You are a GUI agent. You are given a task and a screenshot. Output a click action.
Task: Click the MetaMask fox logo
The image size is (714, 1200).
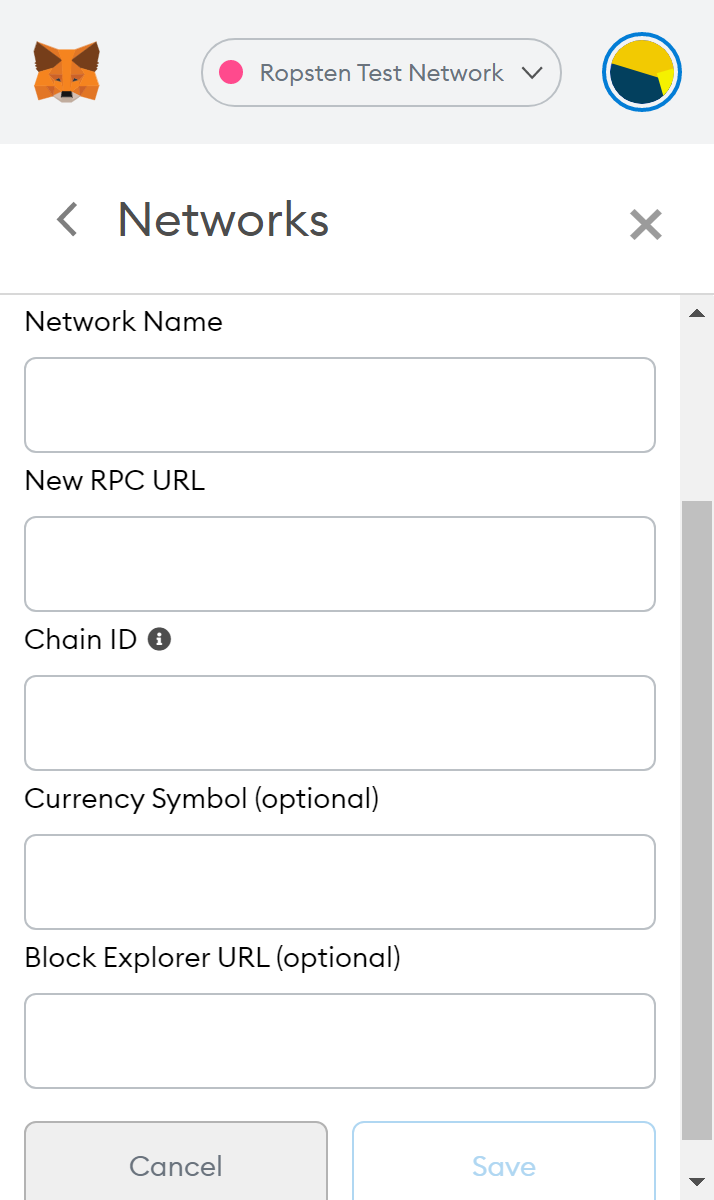(66, 71)
